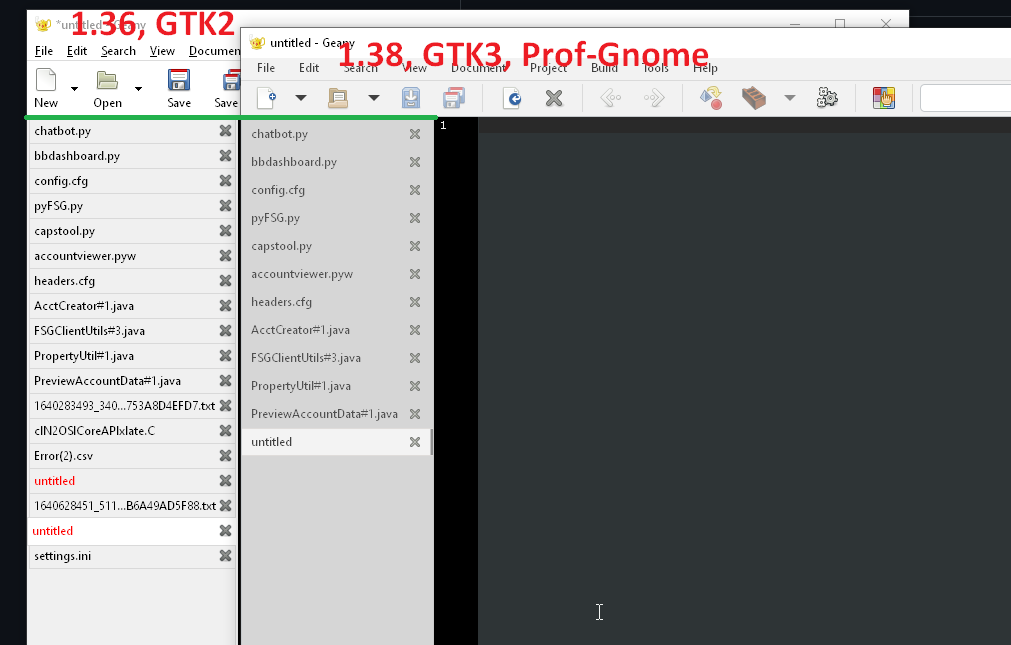The image size is (1011, 645).
Task: Click the Save toolbar icon in Geany 1.36
Action: 179,80
